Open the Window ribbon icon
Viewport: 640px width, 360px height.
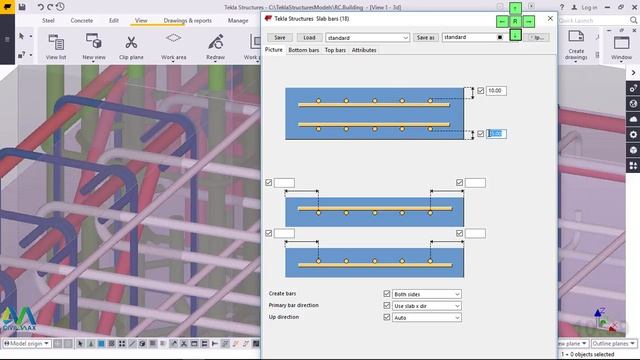pyautogui.click(x=622, y=43)
